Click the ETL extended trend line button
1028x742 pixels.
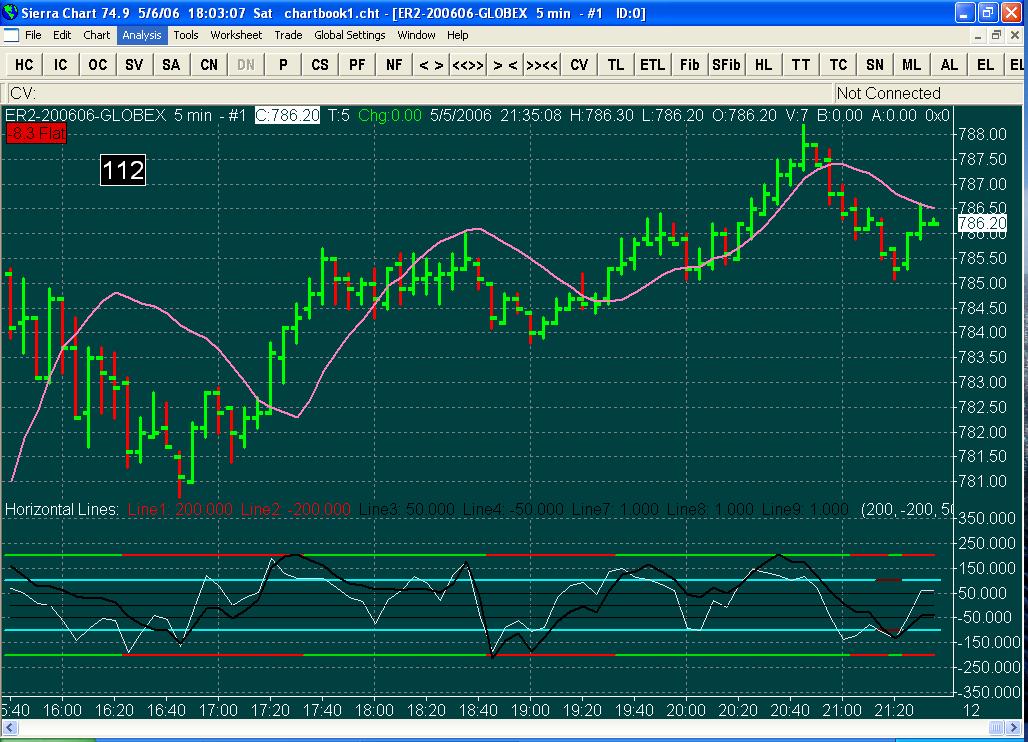[x=652, y=65]
